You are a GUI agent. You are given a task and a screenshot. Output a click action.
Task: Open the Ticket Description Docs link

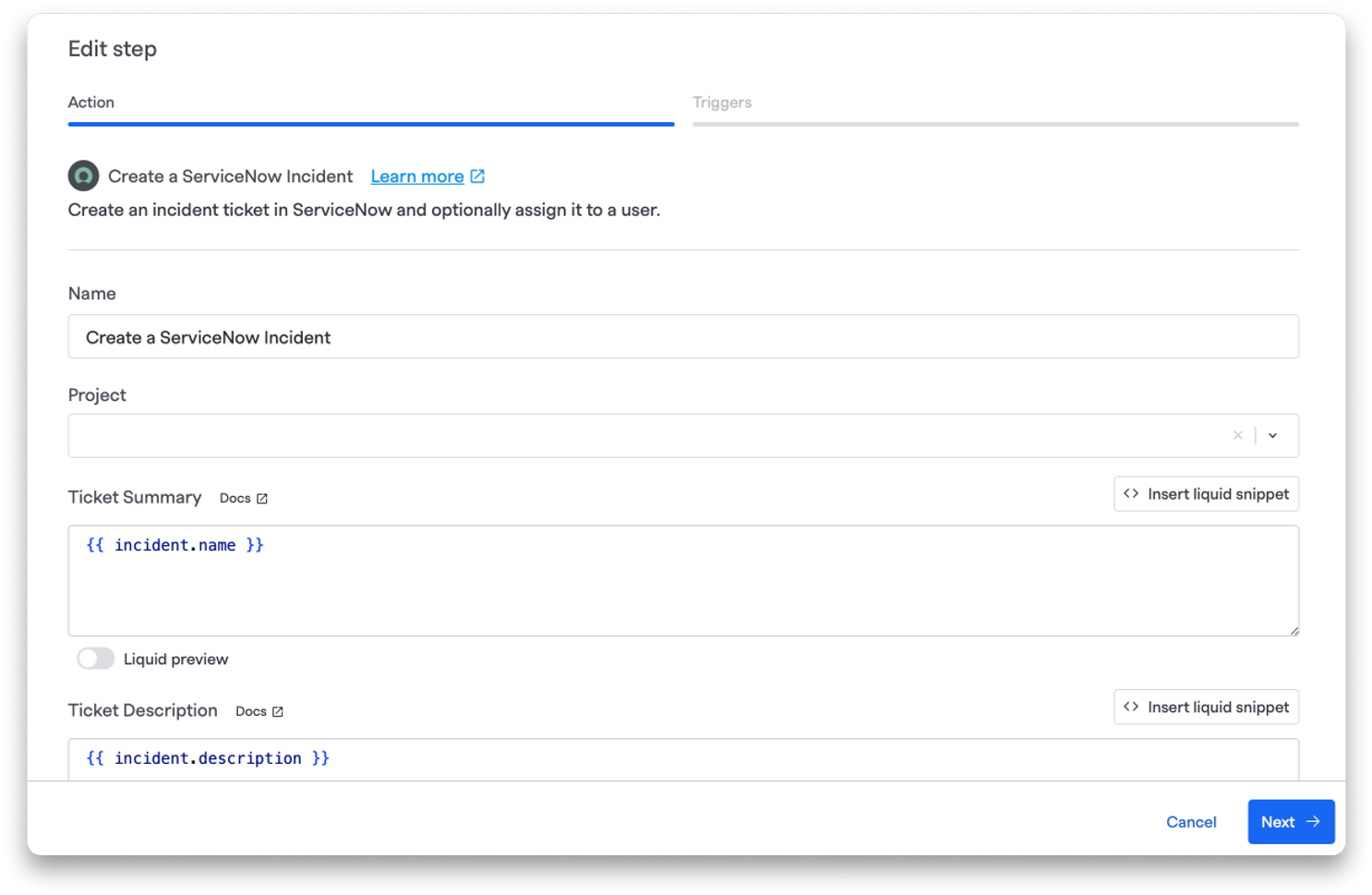[x=259, y=711]
